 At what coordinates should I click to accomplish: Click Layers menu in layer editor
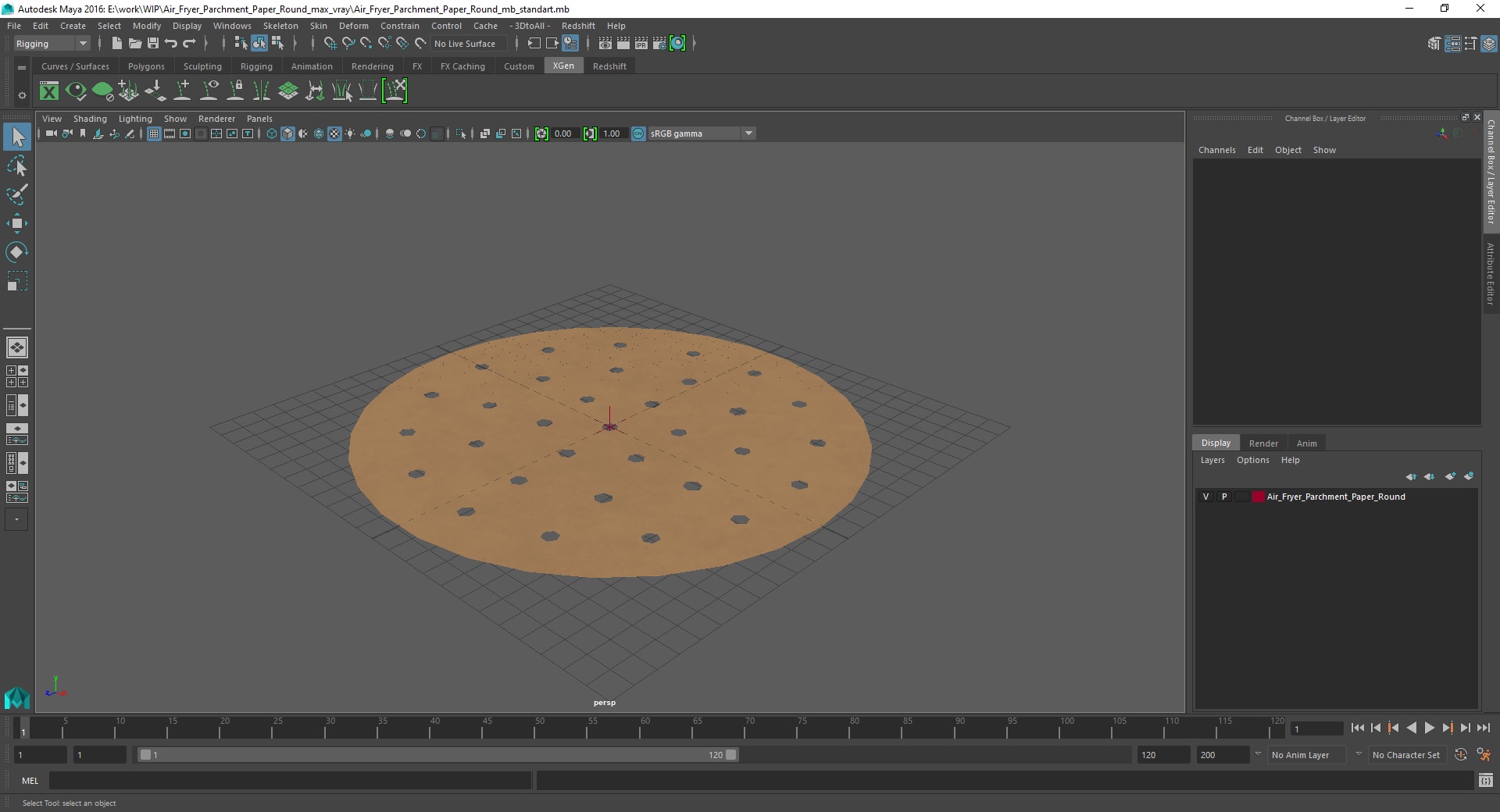point(1212,460)
